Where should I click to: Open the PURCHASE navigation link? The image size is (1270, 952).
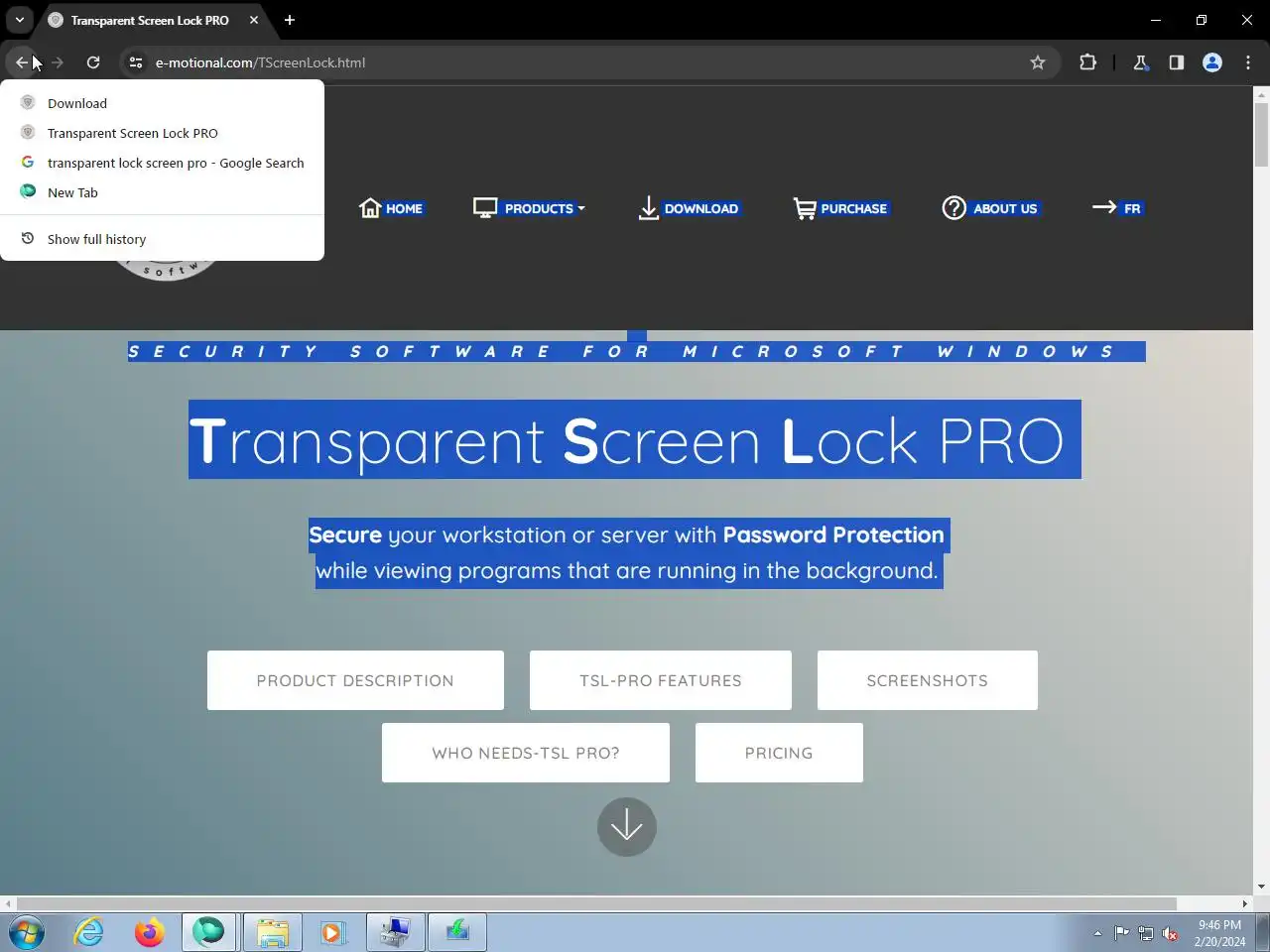[840, 208]
